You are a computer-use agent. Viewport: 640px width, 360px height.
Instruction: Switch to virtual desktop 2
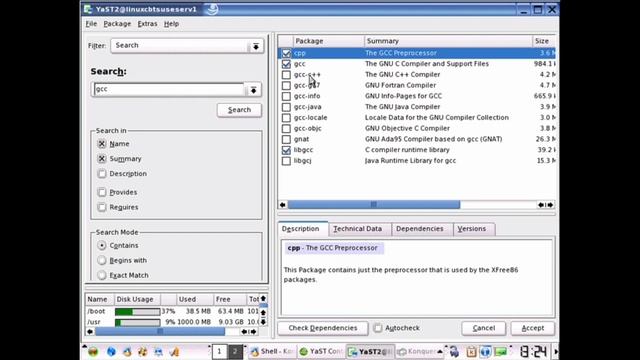tap(235, 351)
